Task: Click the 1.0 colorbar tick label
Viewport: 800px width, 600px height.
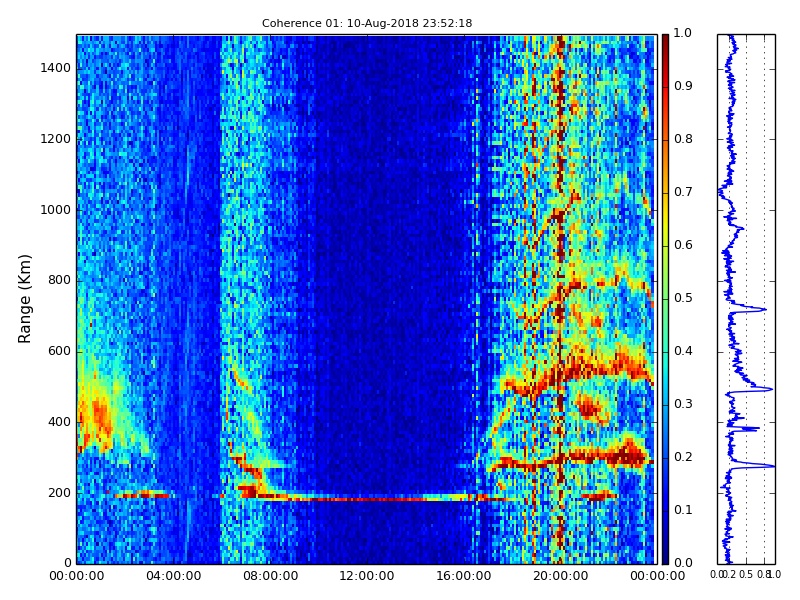Action: 683,33
